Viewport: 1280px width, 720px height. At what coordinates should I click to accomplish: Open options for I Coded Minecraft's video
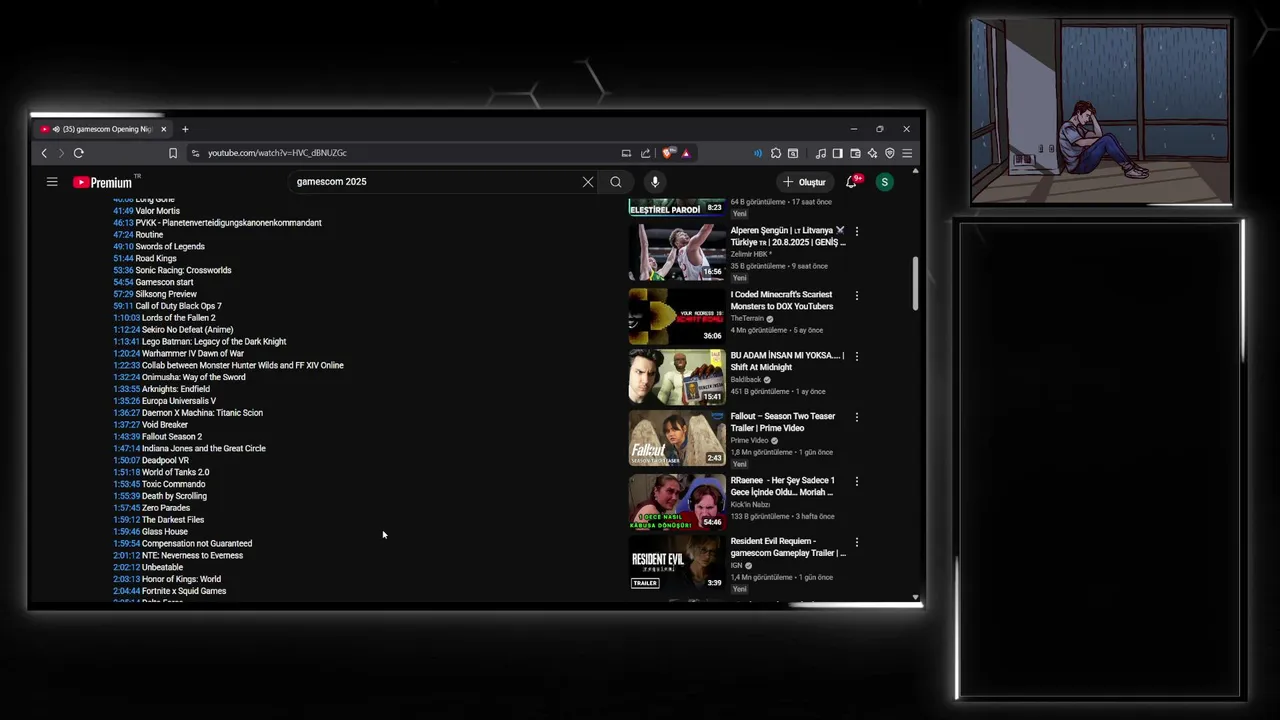(857, 296)
